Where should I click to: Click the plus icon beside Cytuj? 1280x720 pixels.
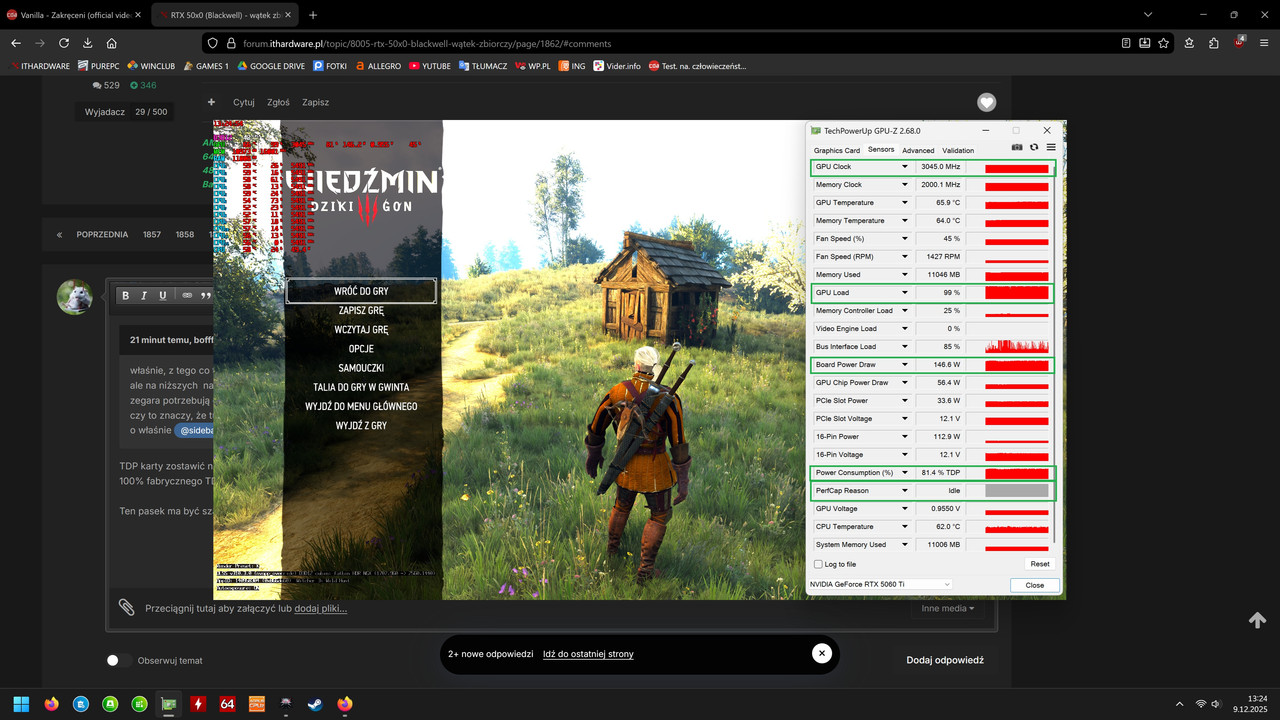[211, 102]
